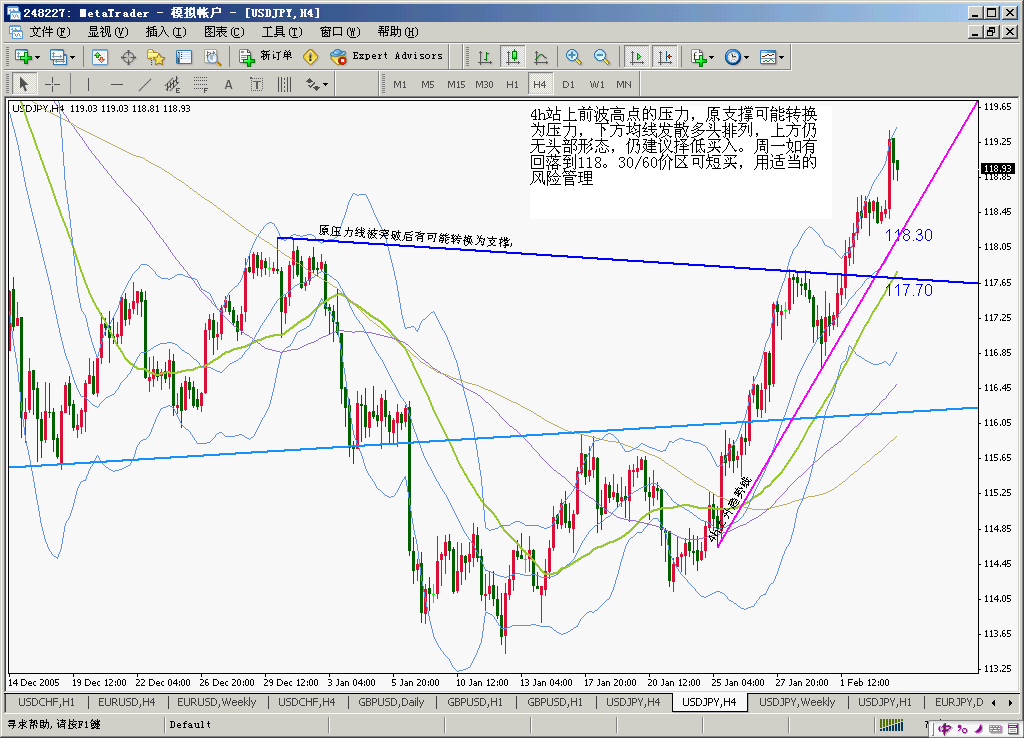The height and width of the screenshot is (738, 1024).
Task: Select the arrow cursor tool
Action: [24, 84]
